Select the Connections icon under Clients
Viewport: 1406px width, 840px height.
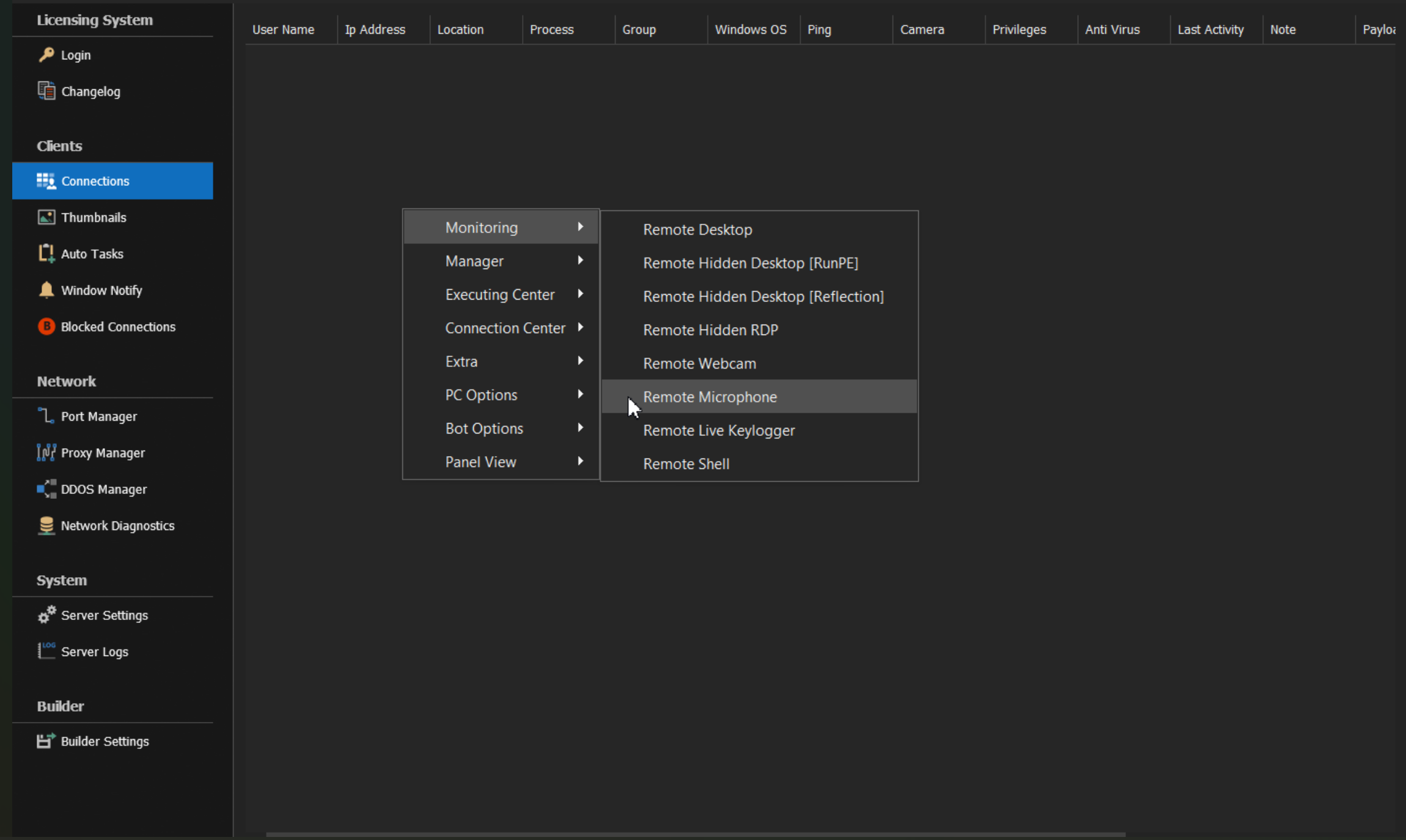pyautogui.click(x=46, y=181)
